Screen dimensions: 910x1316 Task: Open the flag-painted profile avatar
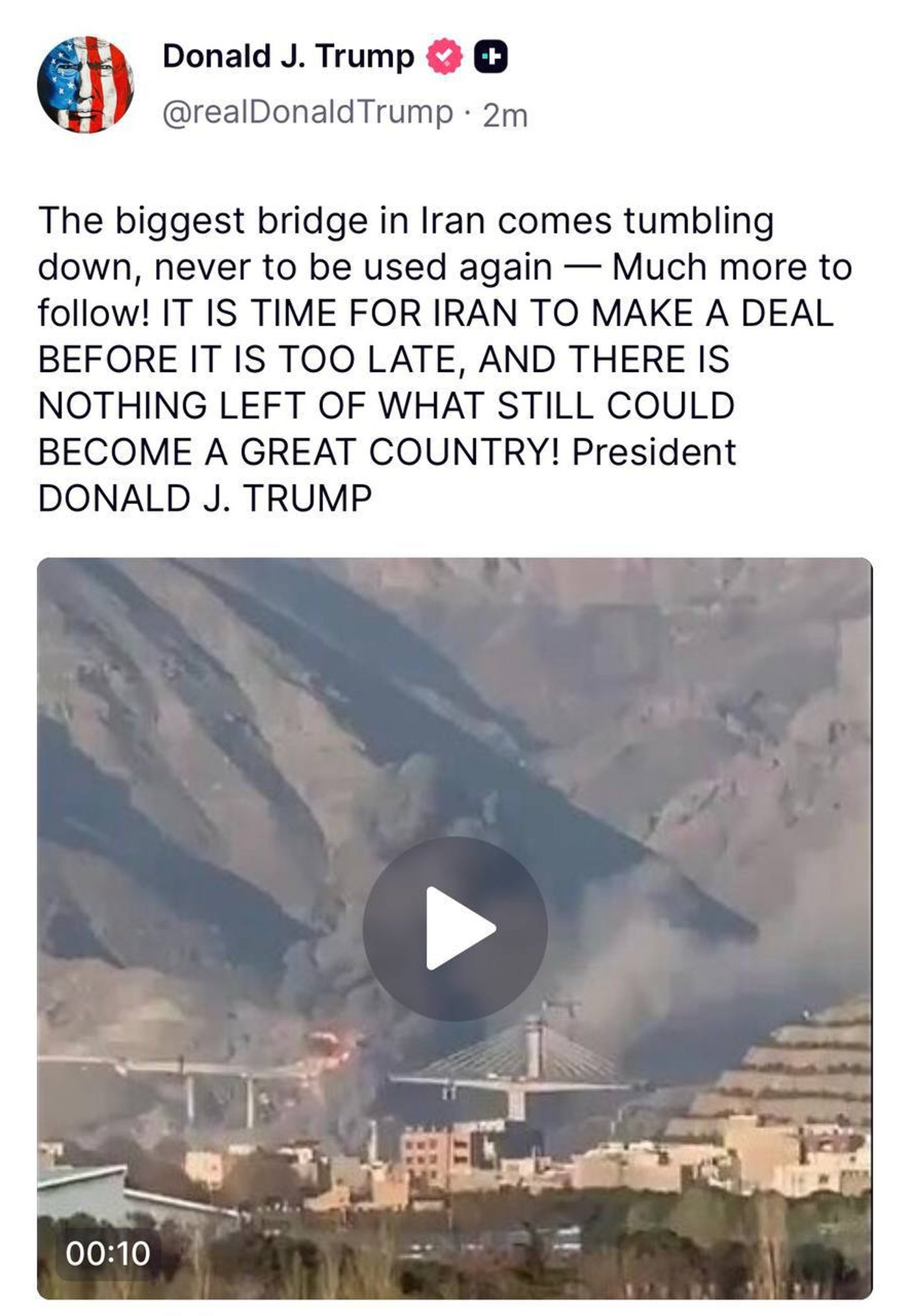85,85
